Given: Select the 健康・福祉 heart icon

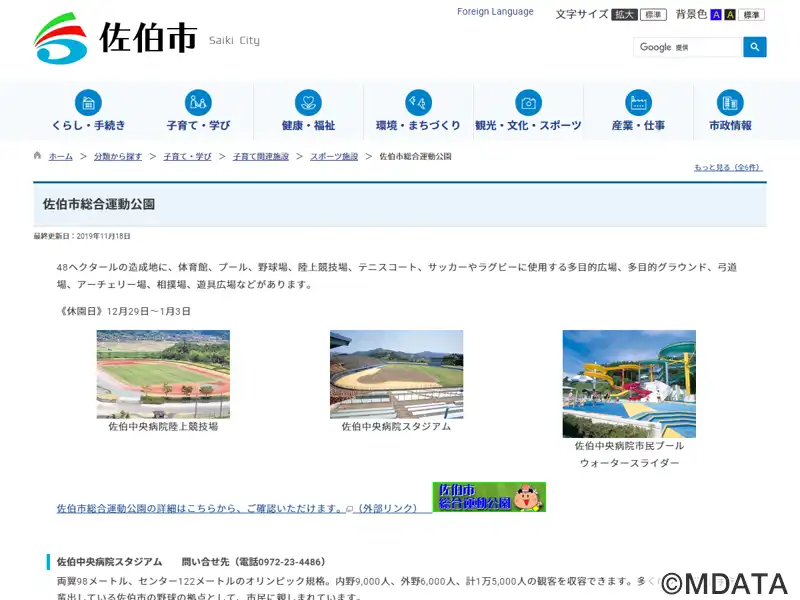Looking at the screenshot, I should click(308, 103).
